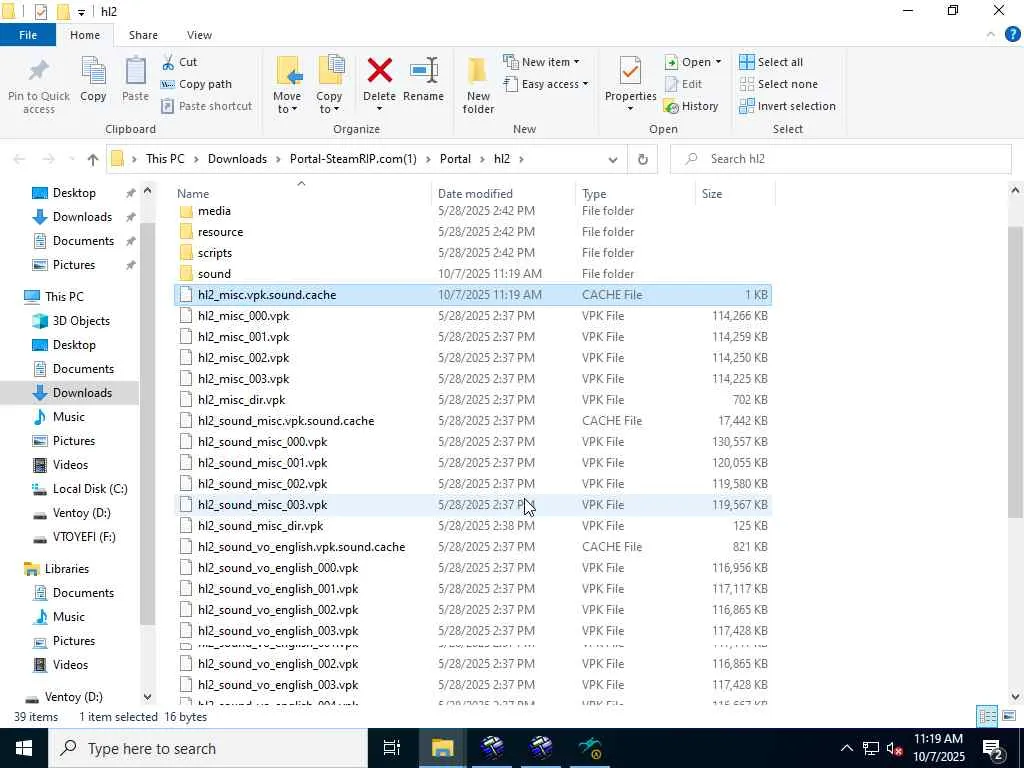Go up one folder level
The image size is (1024, 768).
tap(93, 159)
